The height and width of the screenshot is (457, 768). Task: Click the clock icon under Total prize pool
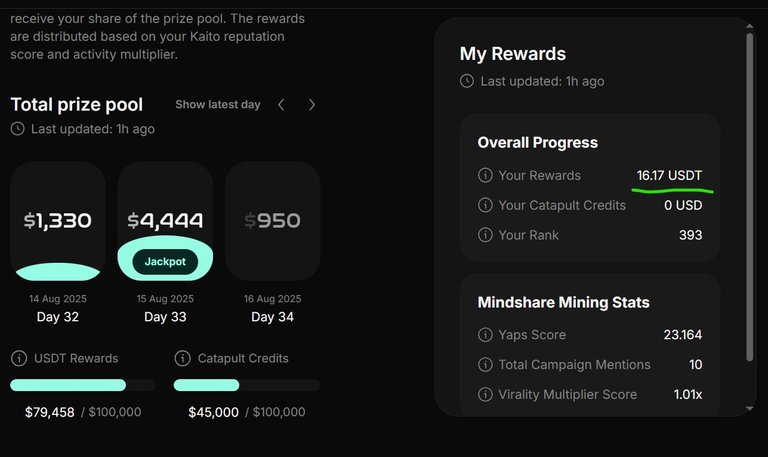pyautogui.click(x=18, y=129)
